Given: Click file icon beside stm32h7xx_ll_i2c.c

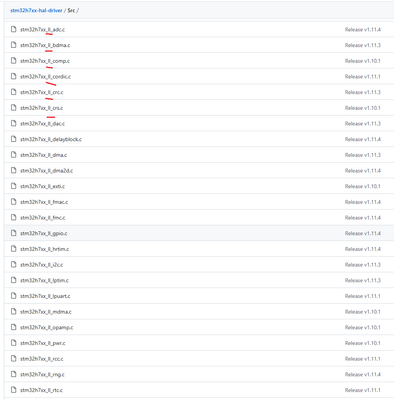Looking at the screenshot, I should click(x=14, y=264).
